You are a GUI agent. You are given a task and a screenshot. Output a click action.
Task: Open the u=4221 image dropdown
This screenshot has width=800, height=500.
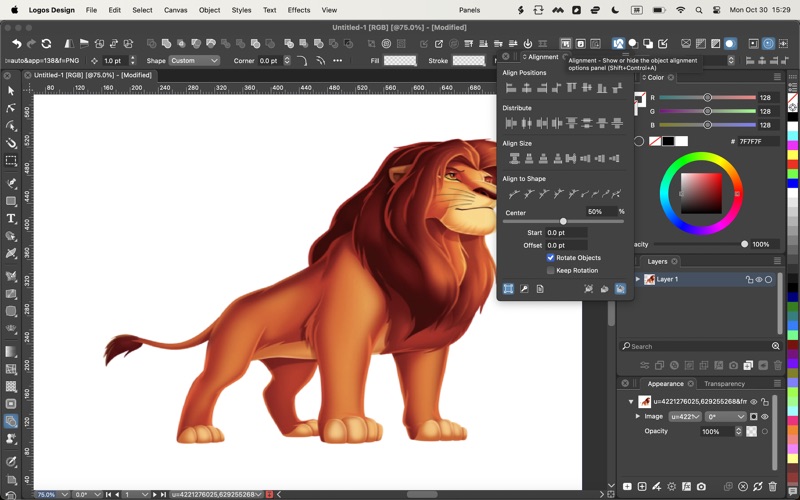[x=685, y=417]
